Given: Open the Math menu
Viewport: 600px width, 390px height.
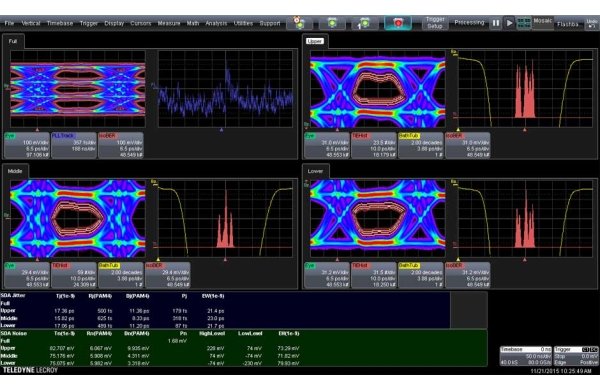Looking at the screenshot, I should [x=193, y=23].
